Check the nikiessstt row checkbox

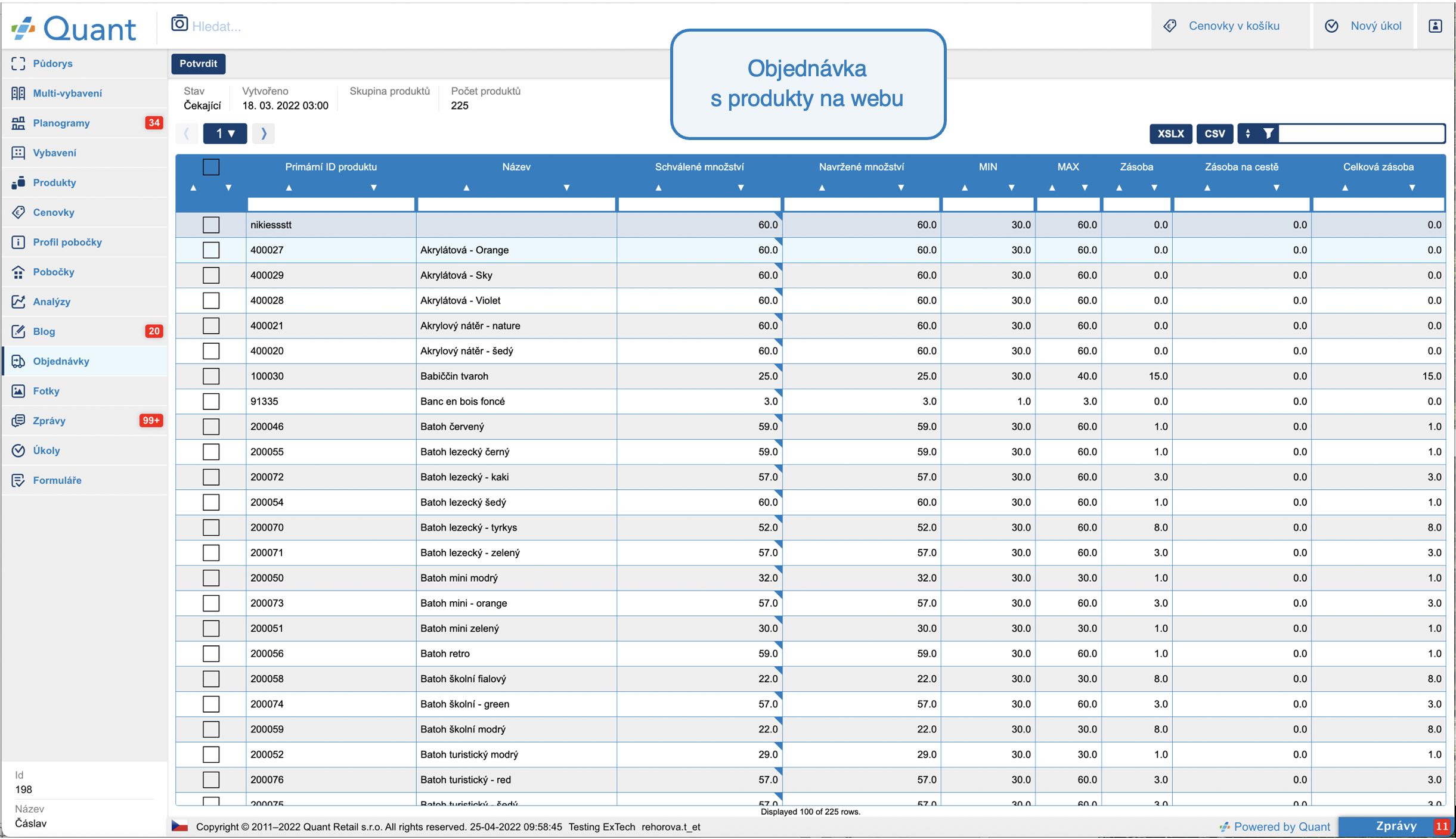[x=211, y=225]
